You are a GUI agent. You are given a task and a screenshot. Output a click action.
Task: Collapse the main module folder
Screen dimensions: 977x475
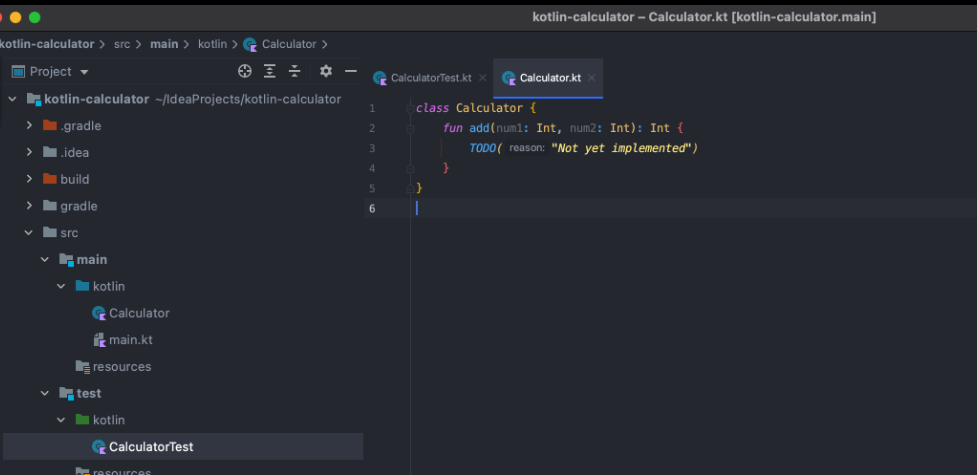coord(45,260)
